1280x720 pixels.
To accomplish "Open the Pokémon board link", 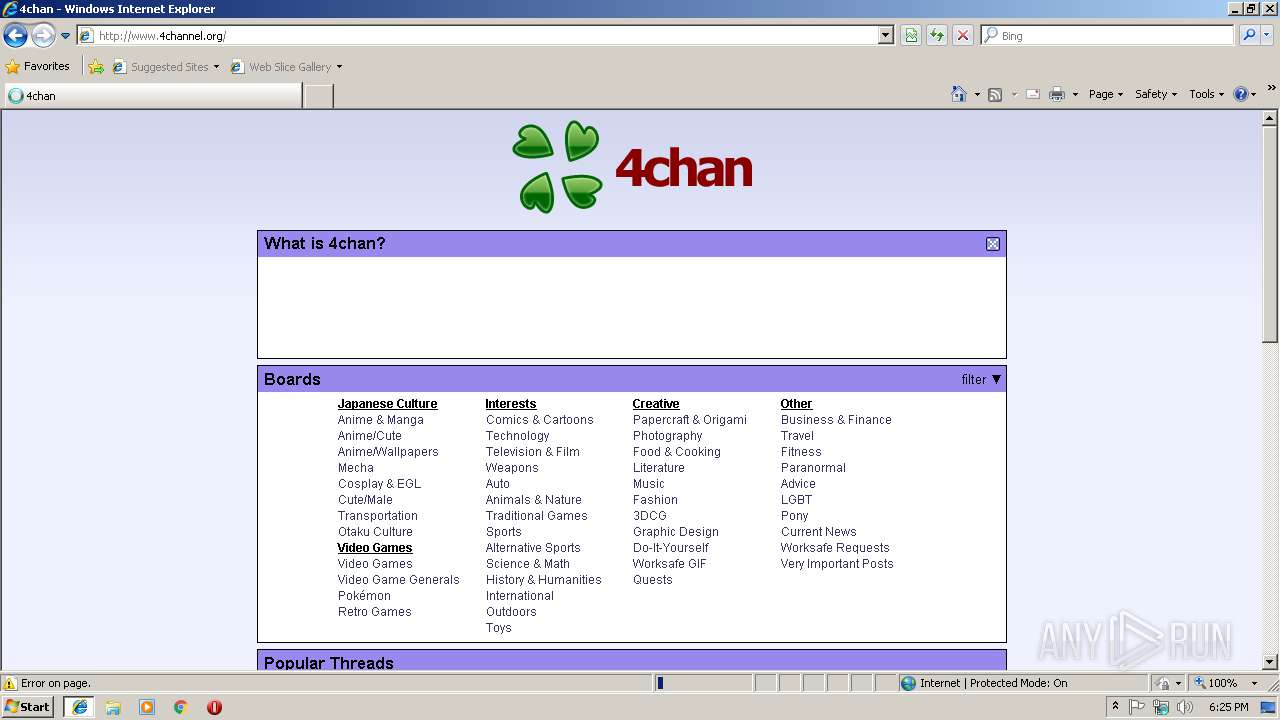I will [x=364, y=596].
